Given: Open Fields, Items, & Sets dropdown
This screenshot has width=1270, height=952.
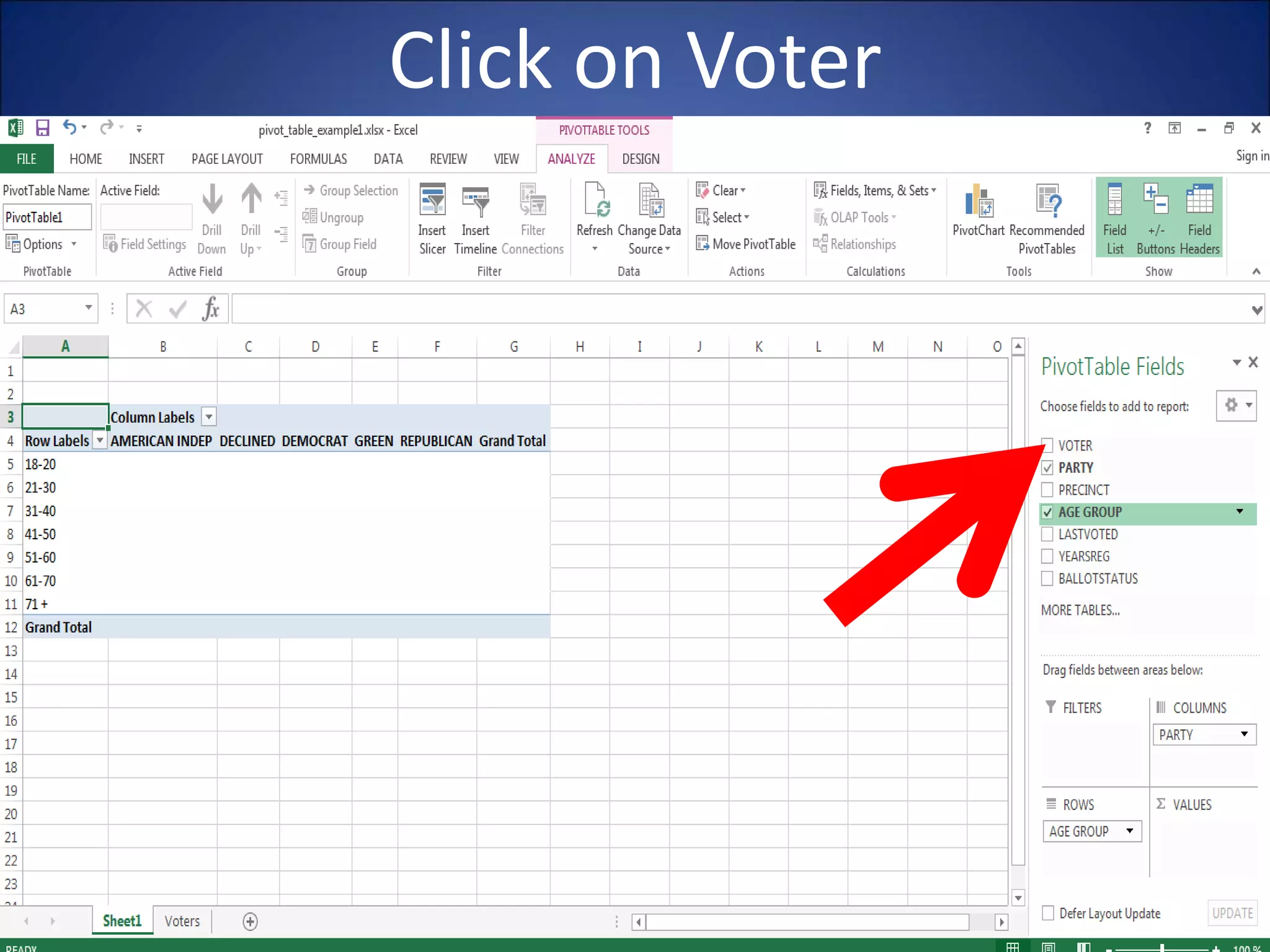Looking at the screenshot, I should click(x=933, y=190).
